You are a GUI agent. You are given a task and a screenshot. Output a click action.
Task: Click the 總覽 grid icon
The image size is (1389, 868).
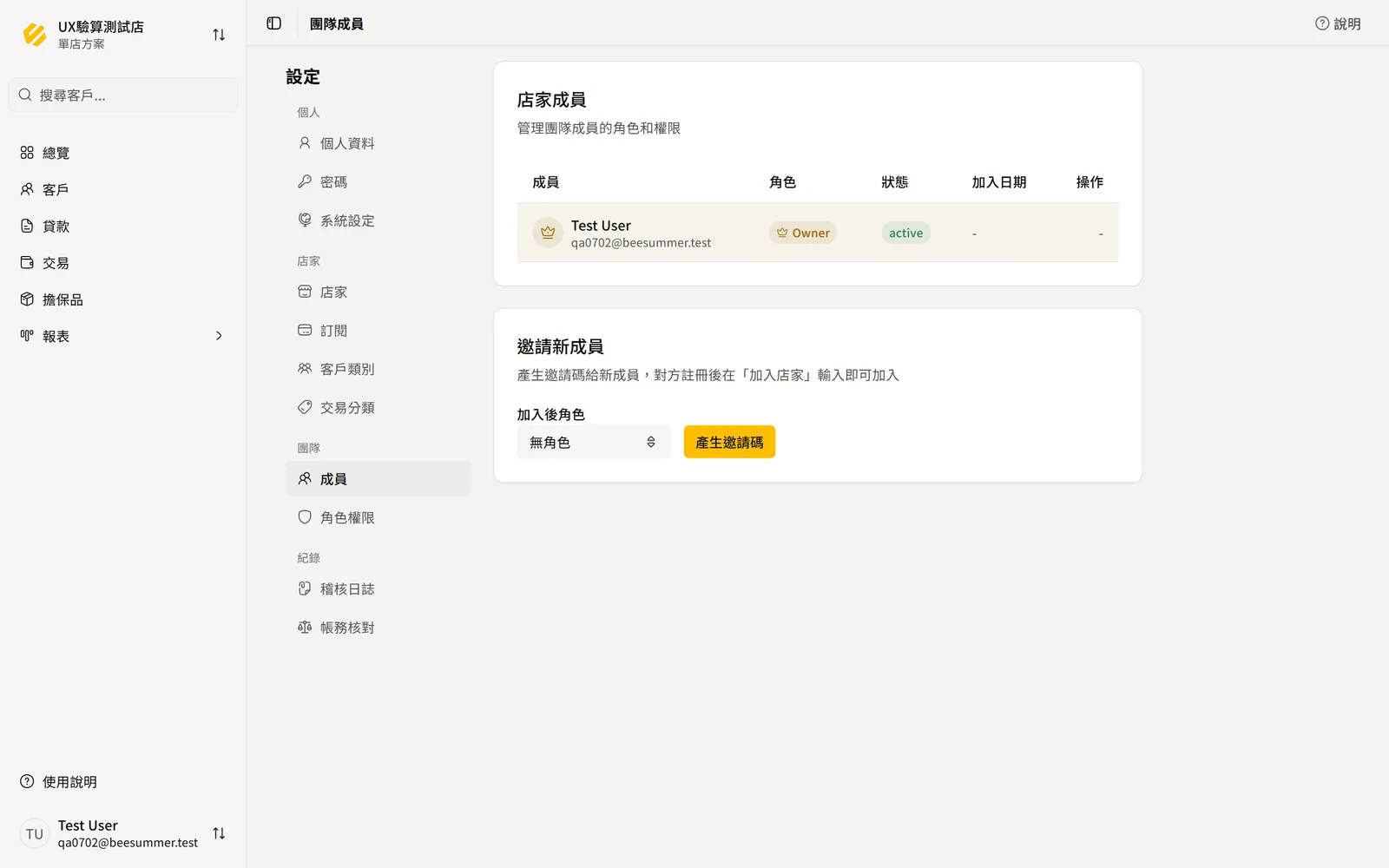[27, 153]
